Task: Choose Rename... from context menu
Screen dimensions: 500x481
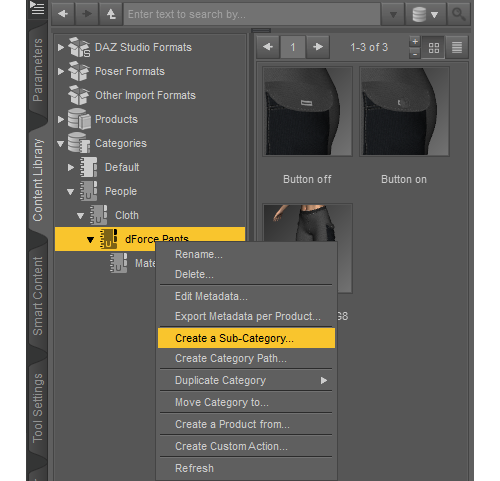Action: (x=247, y=255)
